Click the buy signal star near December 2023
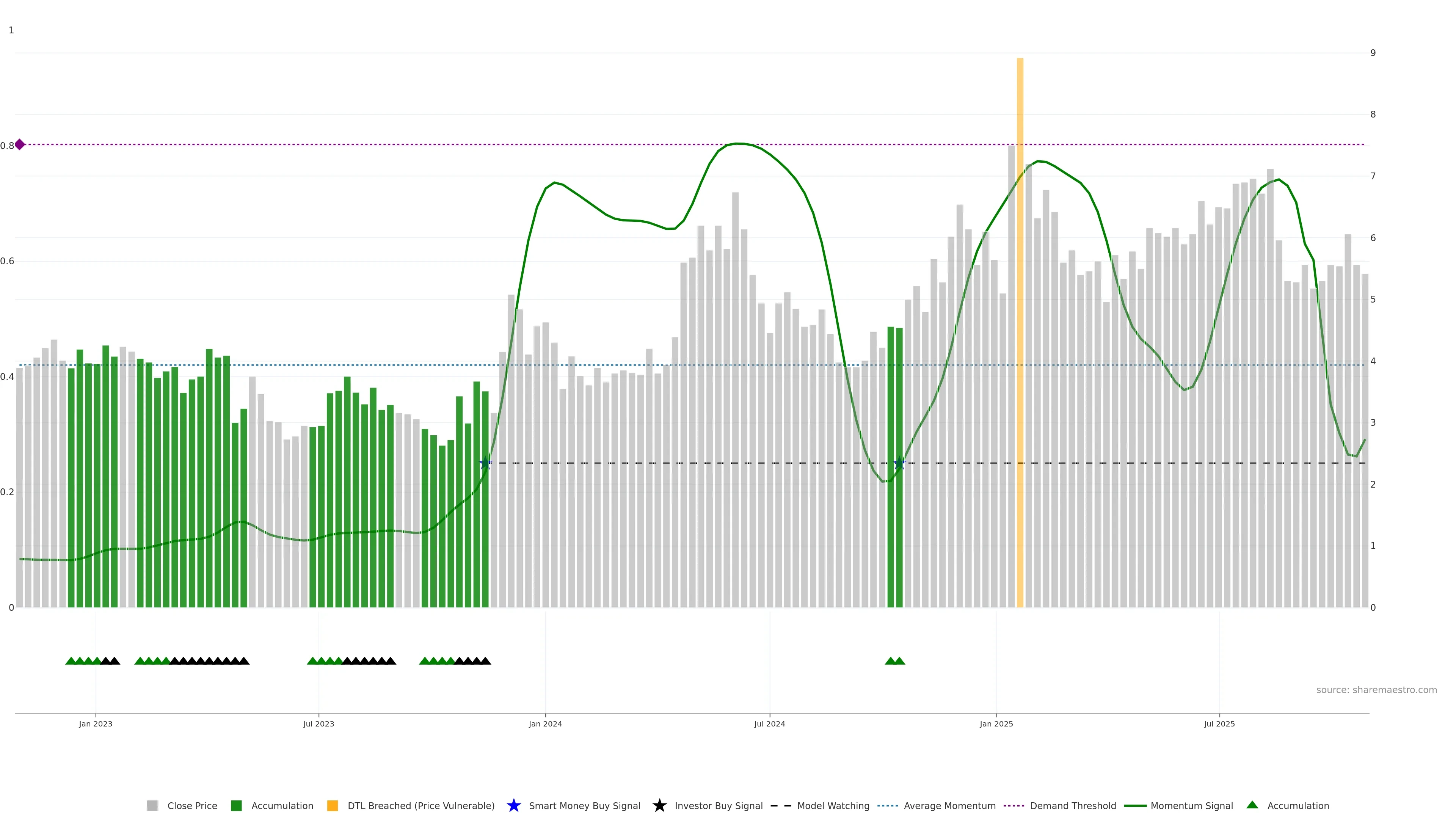The height and width of the screenshot is (819, 1456). tap(485, 463)
